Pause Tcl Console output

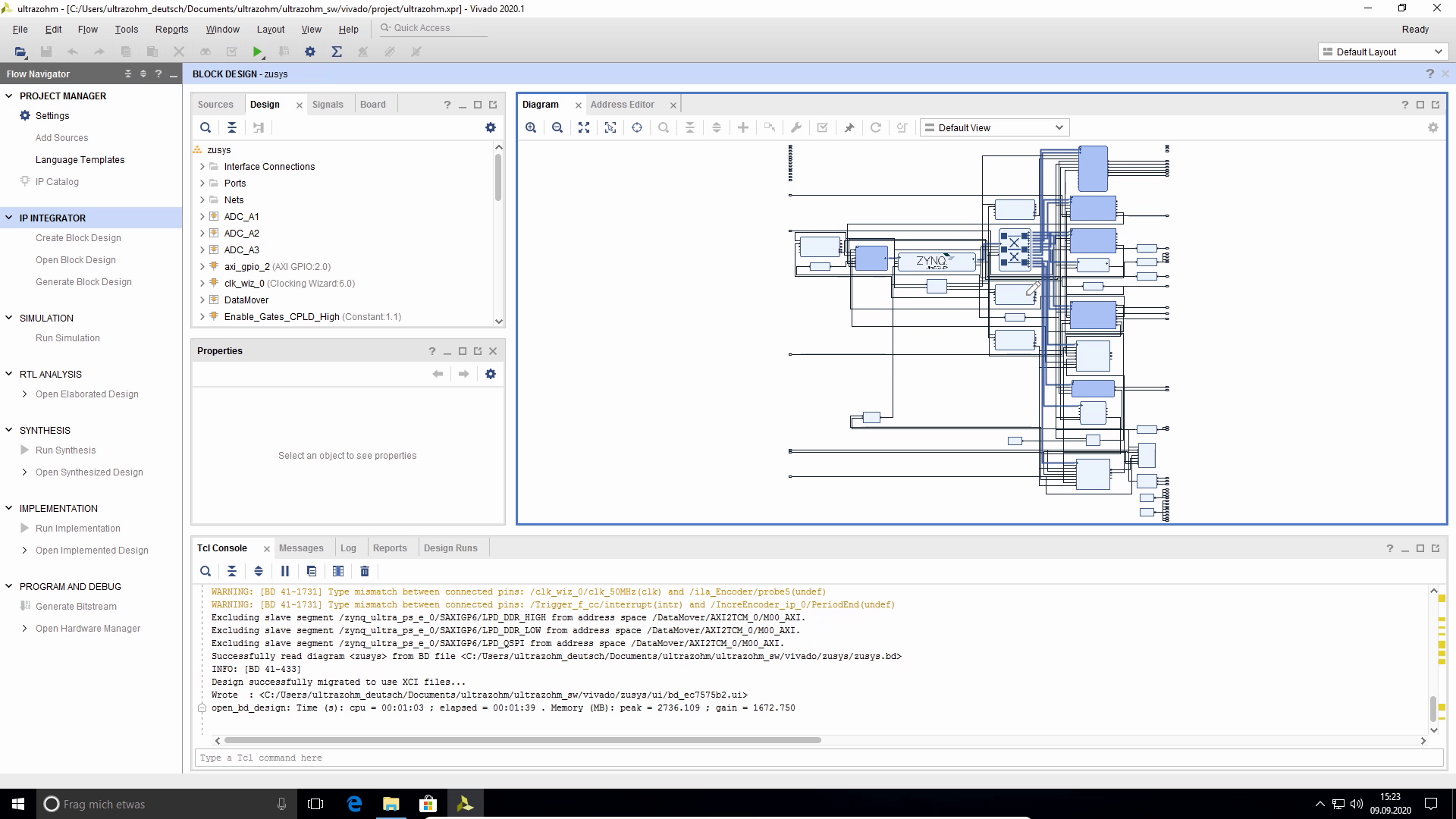point(285,571)
